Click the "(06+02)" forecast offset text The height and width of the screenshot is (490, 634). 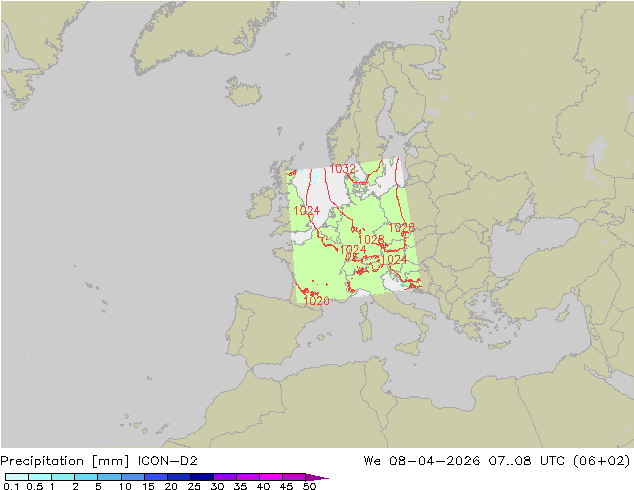(x=602, y=461)
